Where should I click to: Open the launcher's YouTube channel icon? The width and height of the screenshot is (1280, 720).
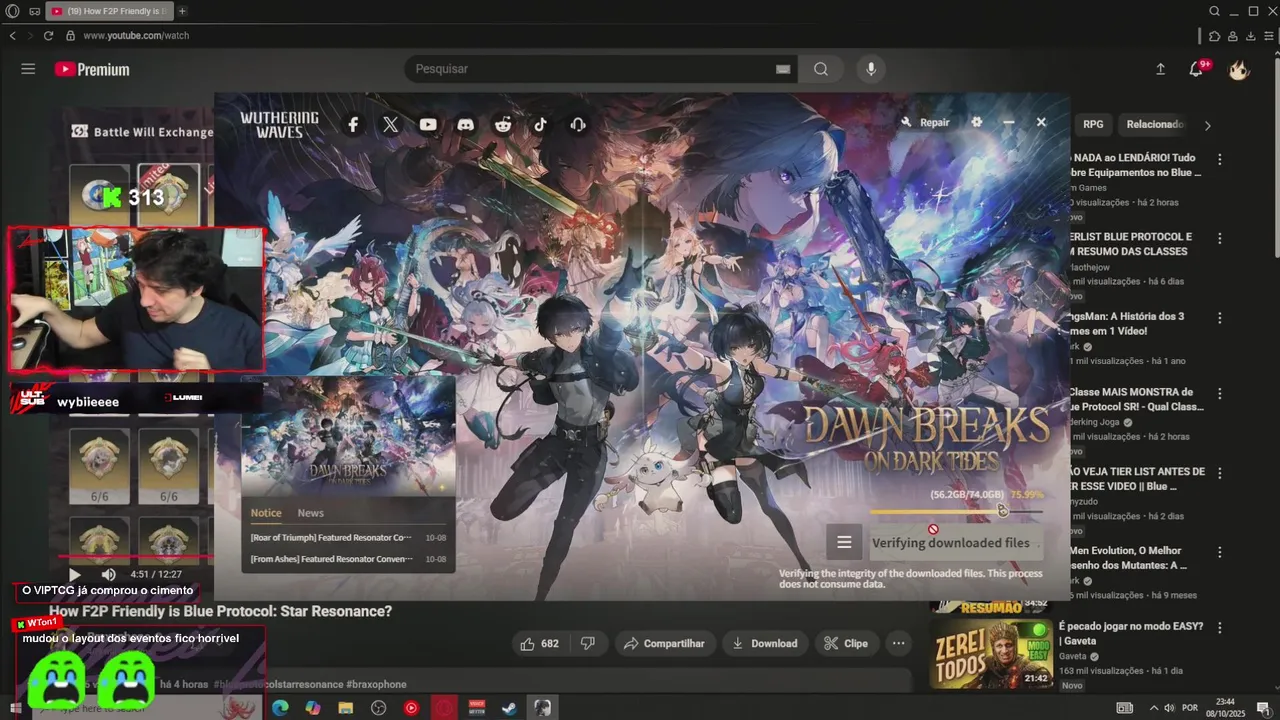[428, 124]
